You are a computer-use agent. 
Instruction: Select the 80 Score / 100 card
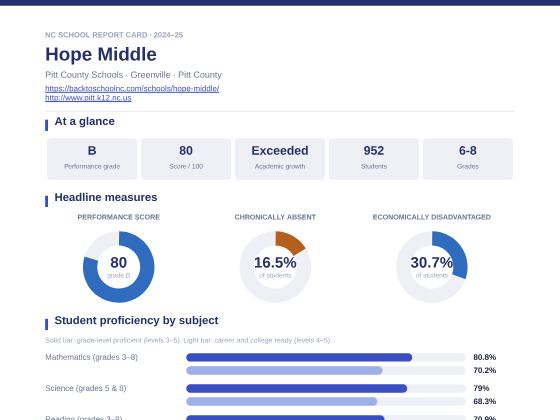coord(186,159)
